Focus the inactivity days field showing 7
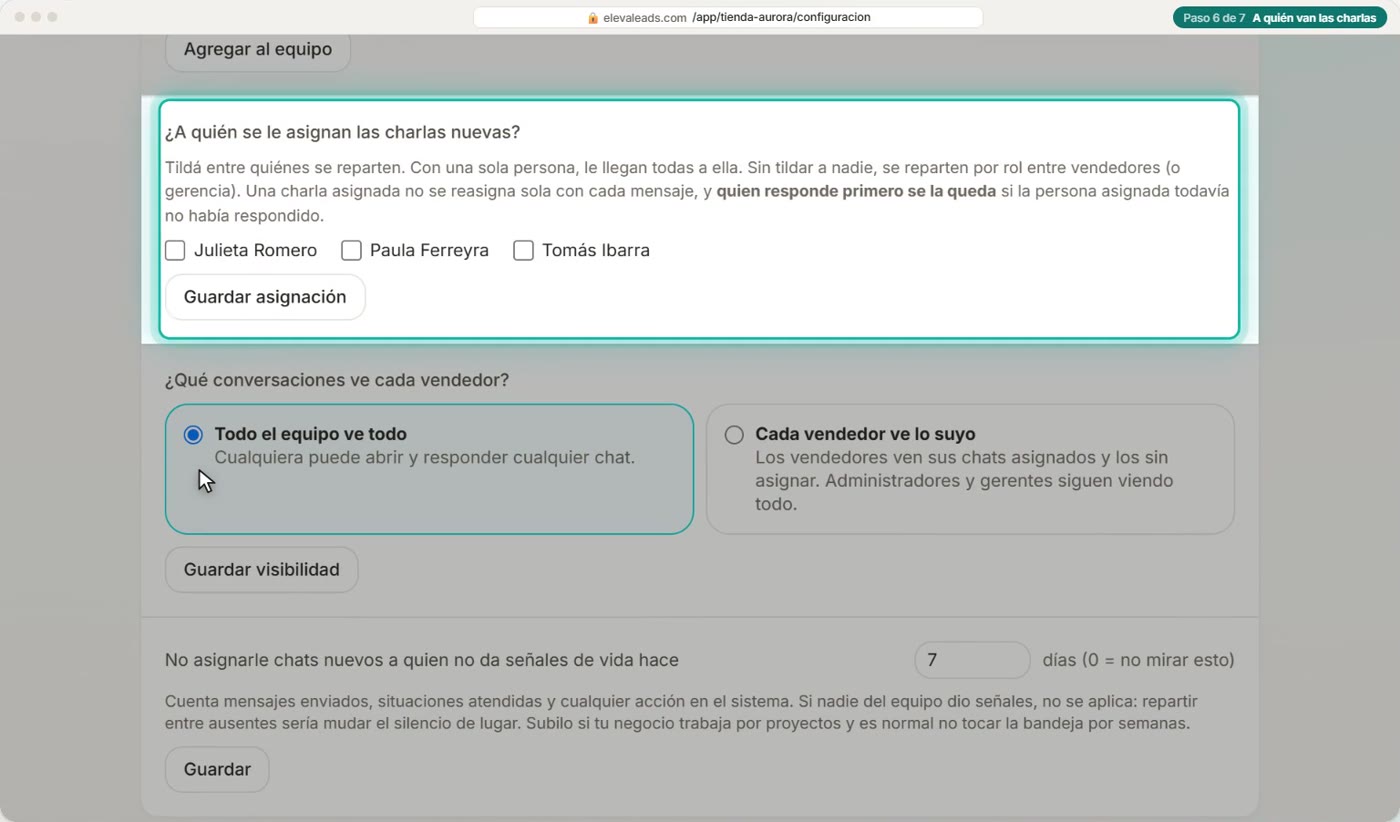This screenshot has width=1400, height=822. click(x=972, y=660)
